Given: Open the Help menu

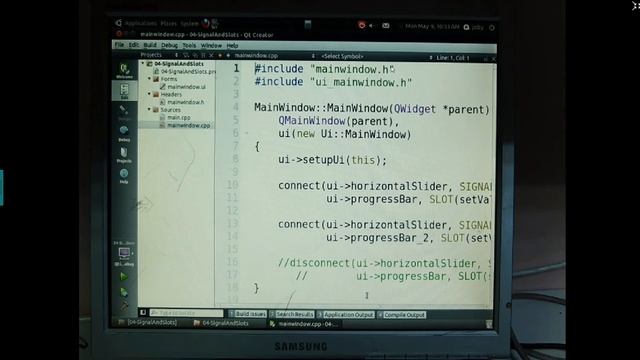Looking at the screenshot, I should tap(232, 46).
